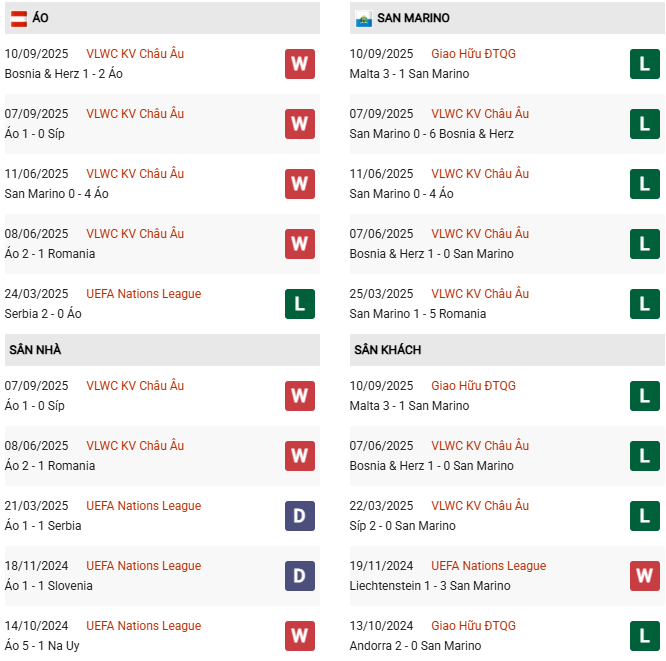Click W badge for Bosnia & Herz 1 - 2 Áo
Image resolution: width=666 pixels, height=661 pixels.
300,64
